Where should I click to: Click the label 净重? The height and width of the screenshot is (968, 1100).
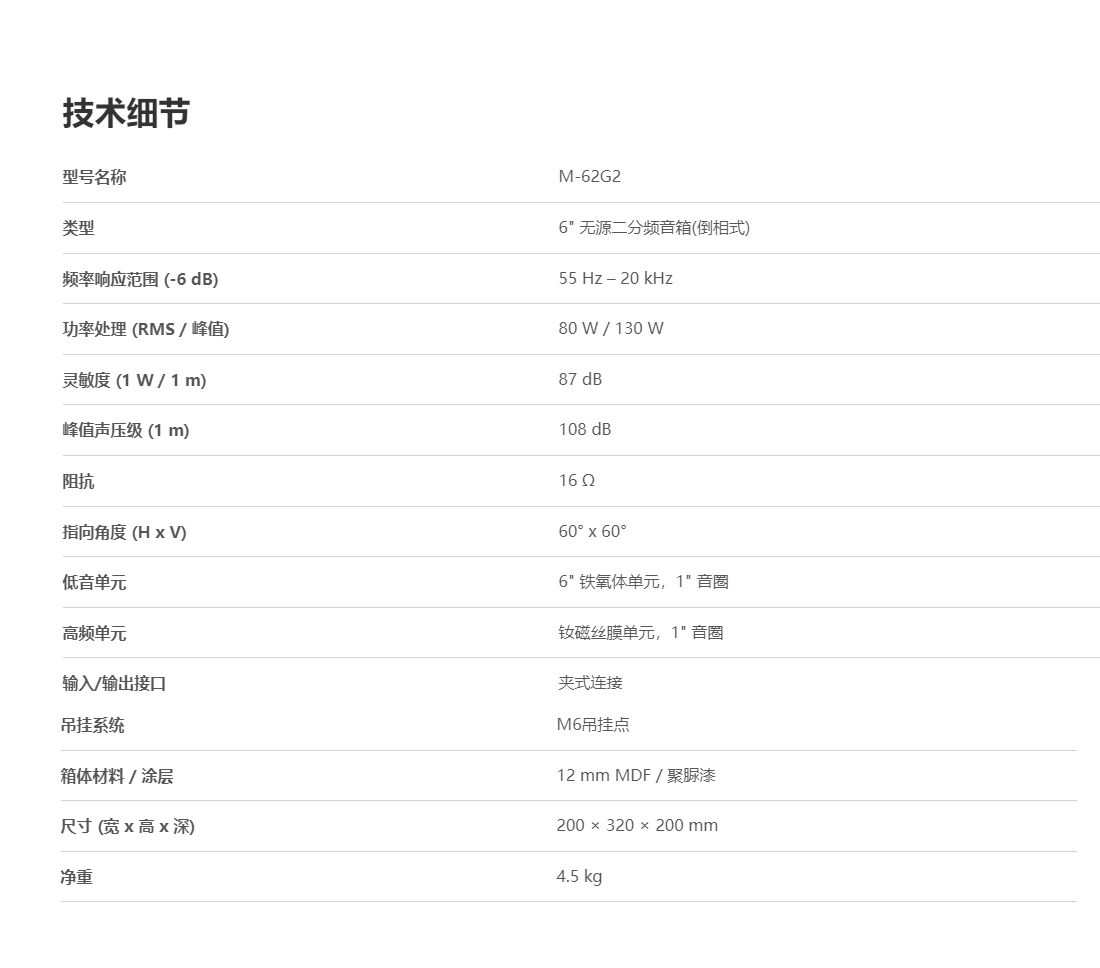pos(76,877)
